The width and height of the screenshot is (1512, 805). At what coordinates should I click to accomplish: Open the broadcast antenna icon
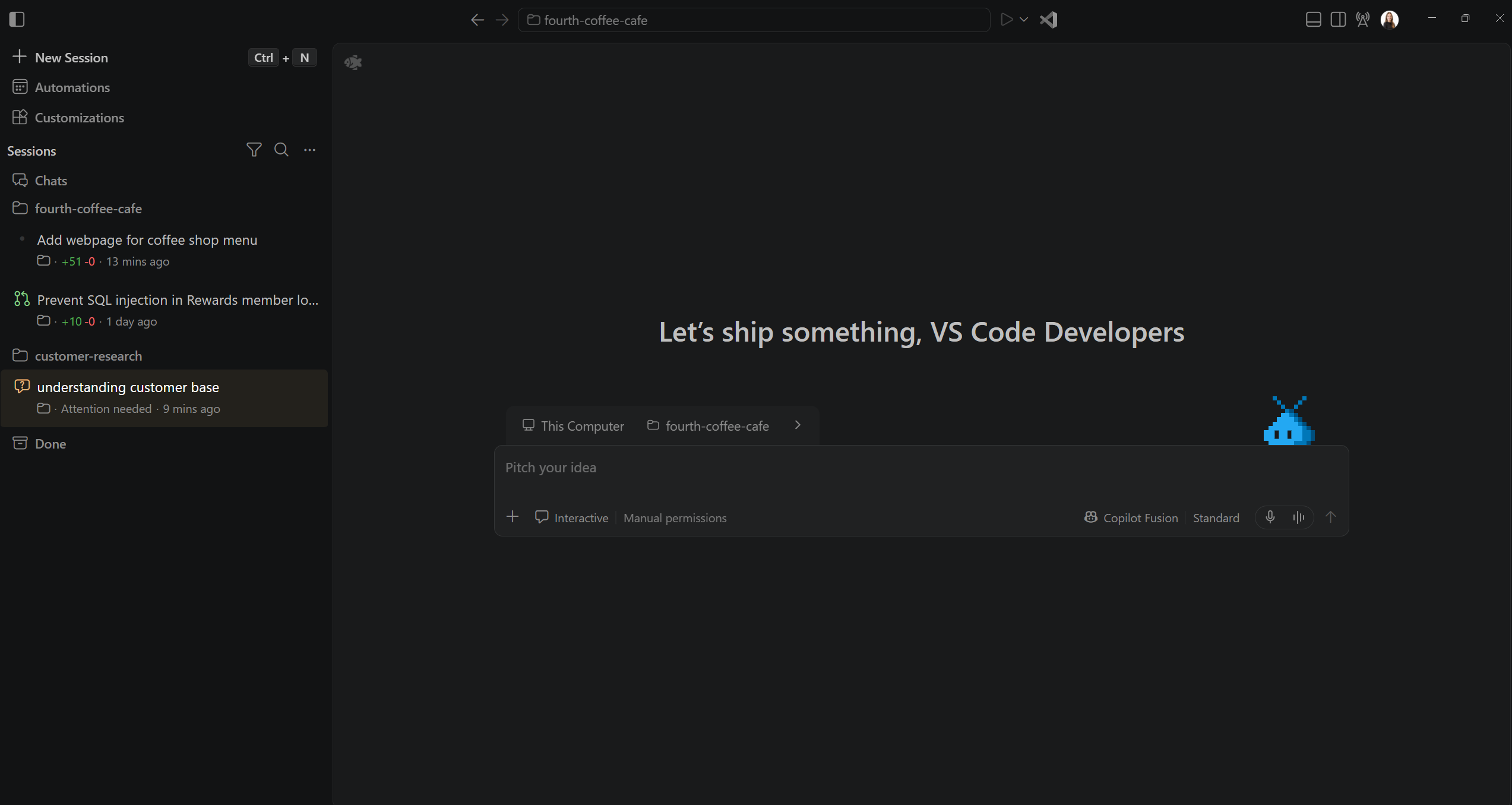(1363, 20)
